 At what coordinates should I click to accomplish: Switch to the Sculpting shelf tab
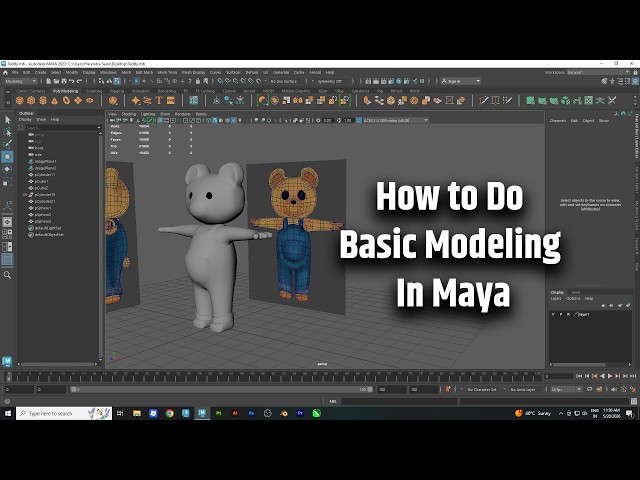(94, 91)
